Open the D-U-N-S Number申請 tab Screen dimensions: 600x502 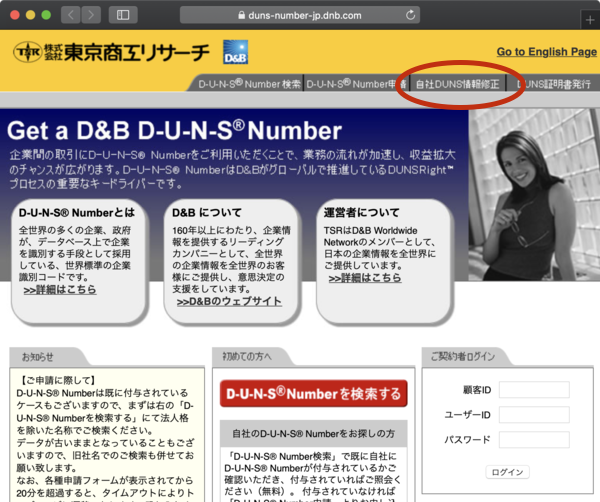click(x=356, y=84)
